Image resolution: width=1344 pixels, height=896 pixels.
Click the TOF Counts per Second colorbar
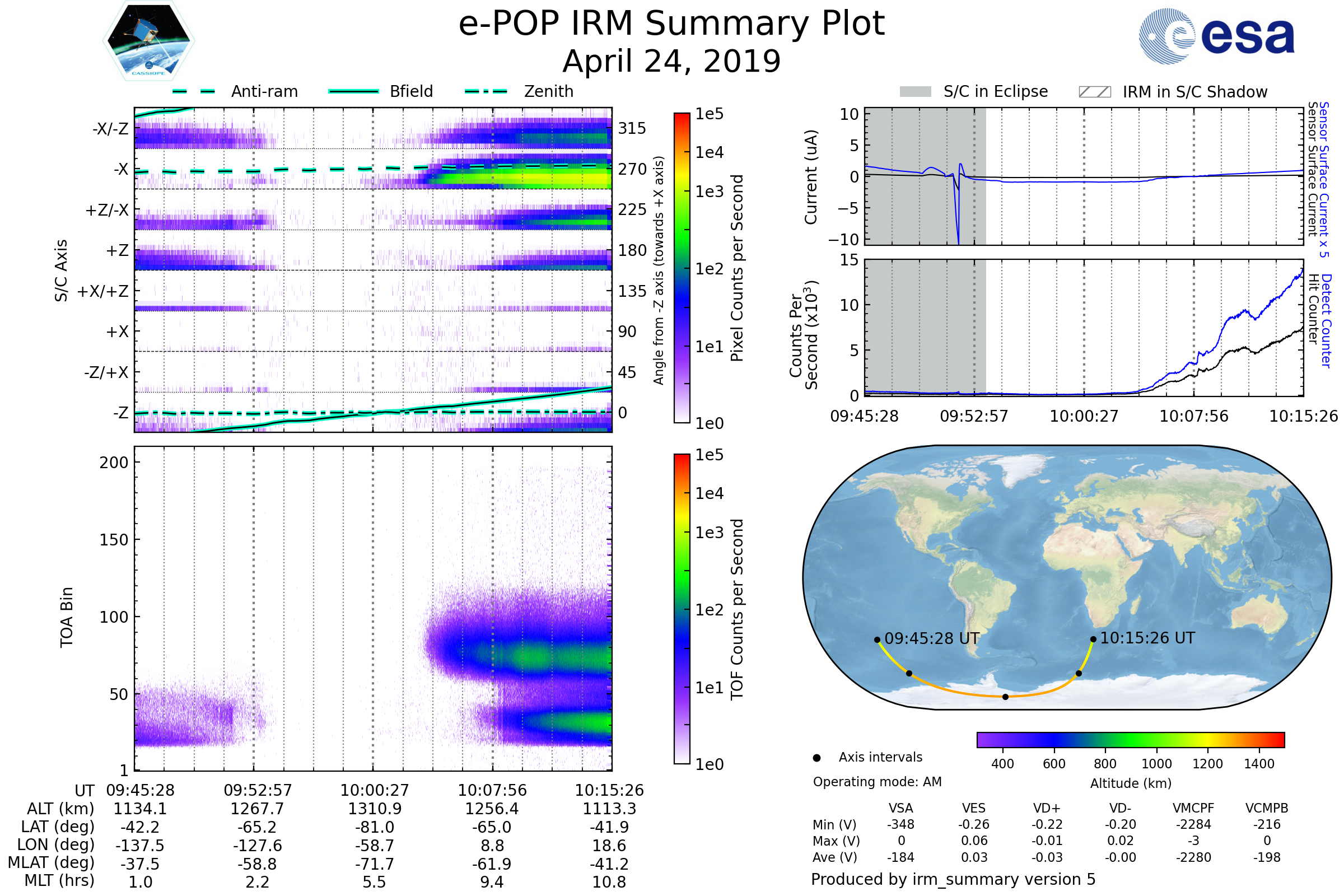682,609
